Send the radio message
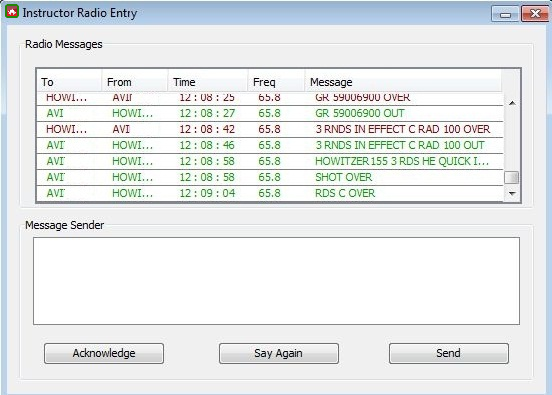552x395 pixels. [x=448, y=353]
